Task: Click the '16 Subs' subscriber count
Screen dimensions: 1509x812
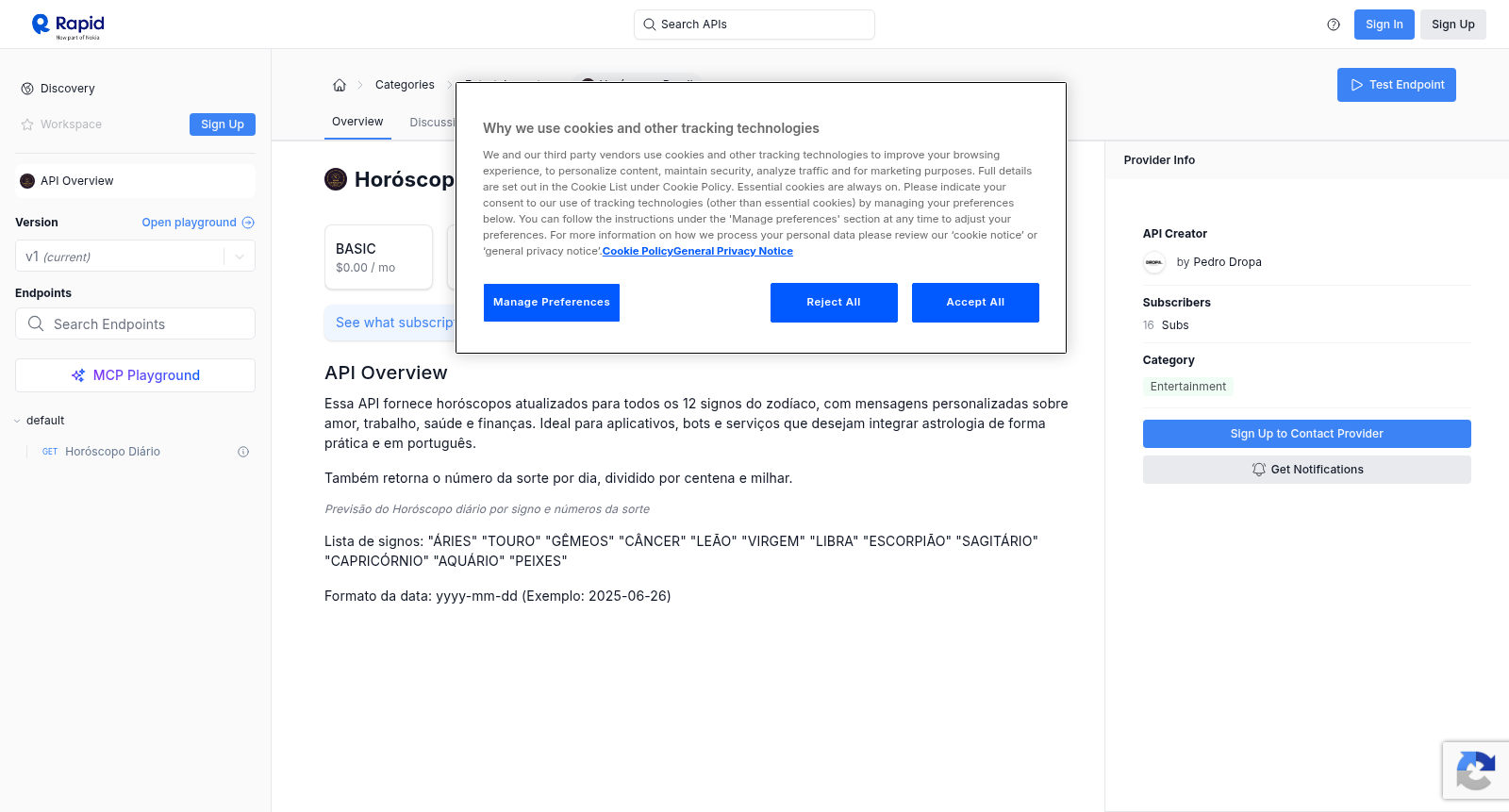Action: coord(1166,325)
